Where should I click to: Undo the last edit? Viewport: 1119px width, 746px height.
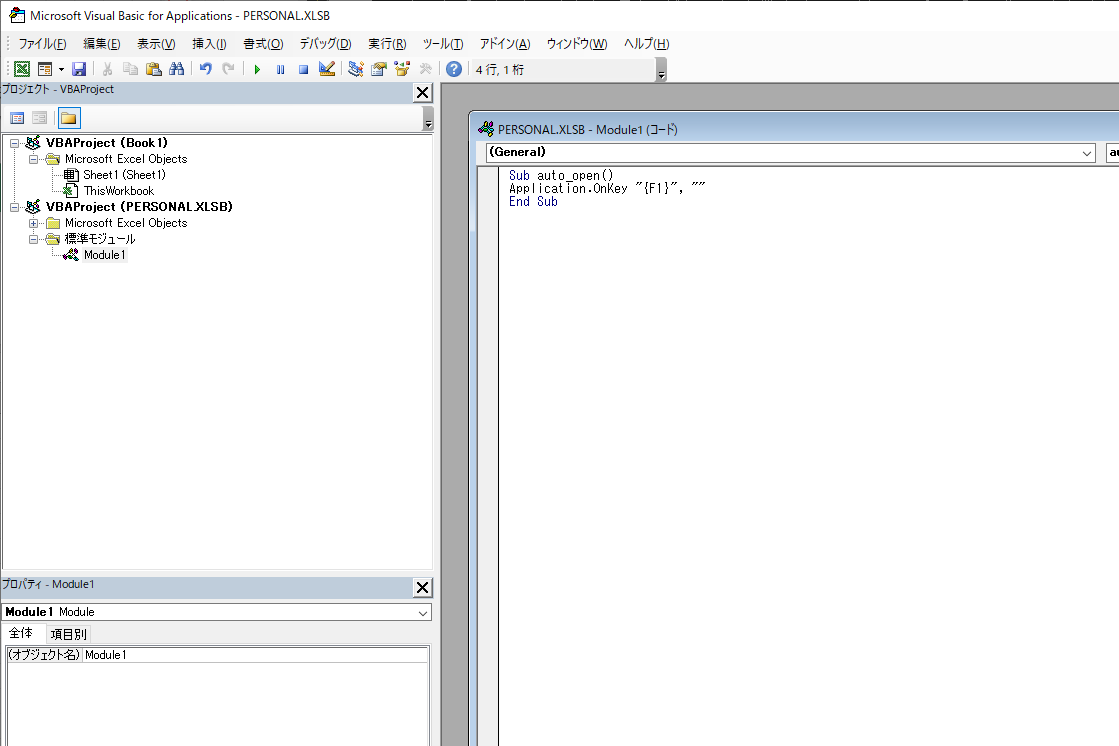(x=206, y=69)
